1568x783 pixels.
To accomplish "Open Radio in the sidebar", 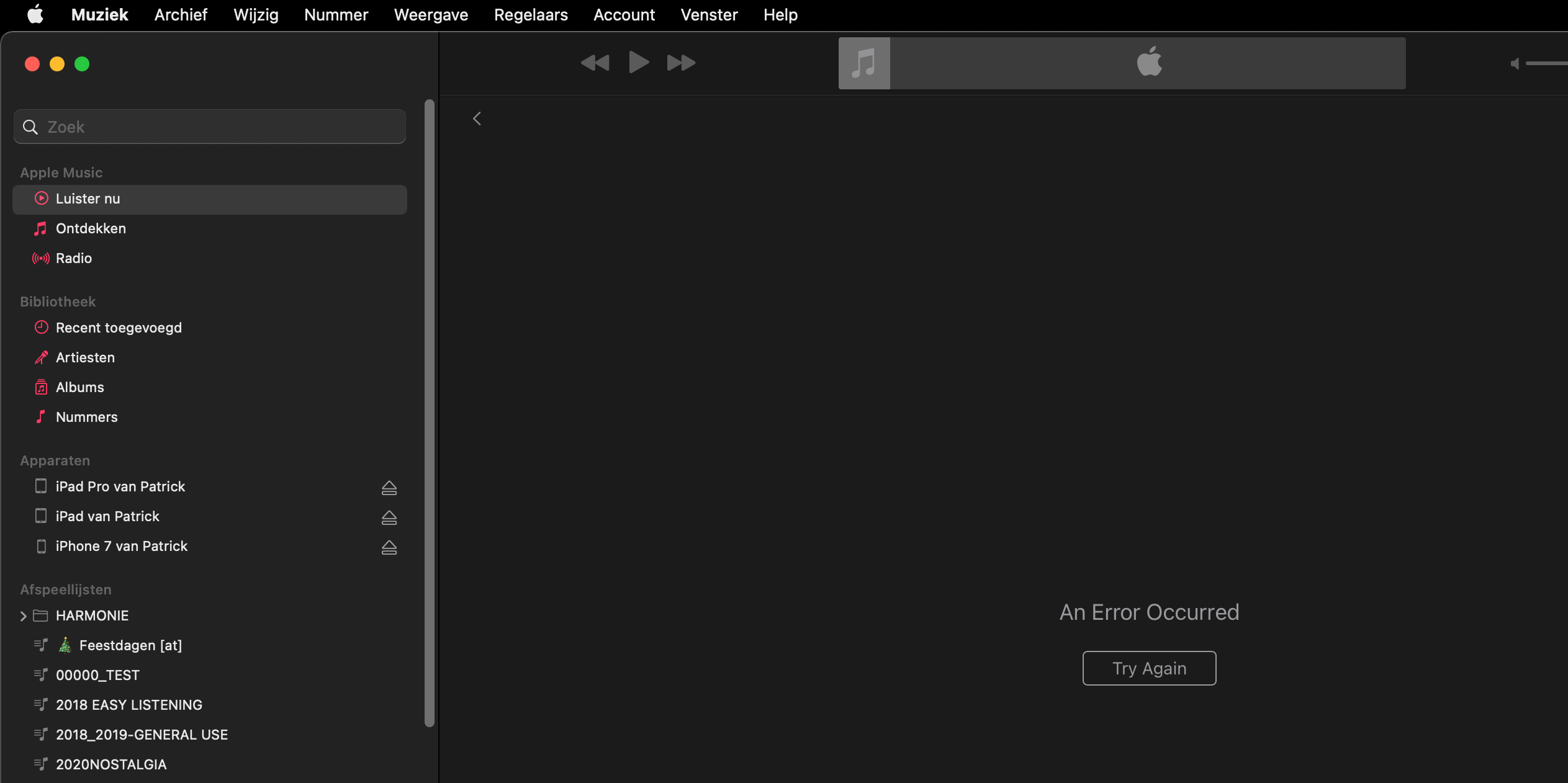I will pos(74,258).
